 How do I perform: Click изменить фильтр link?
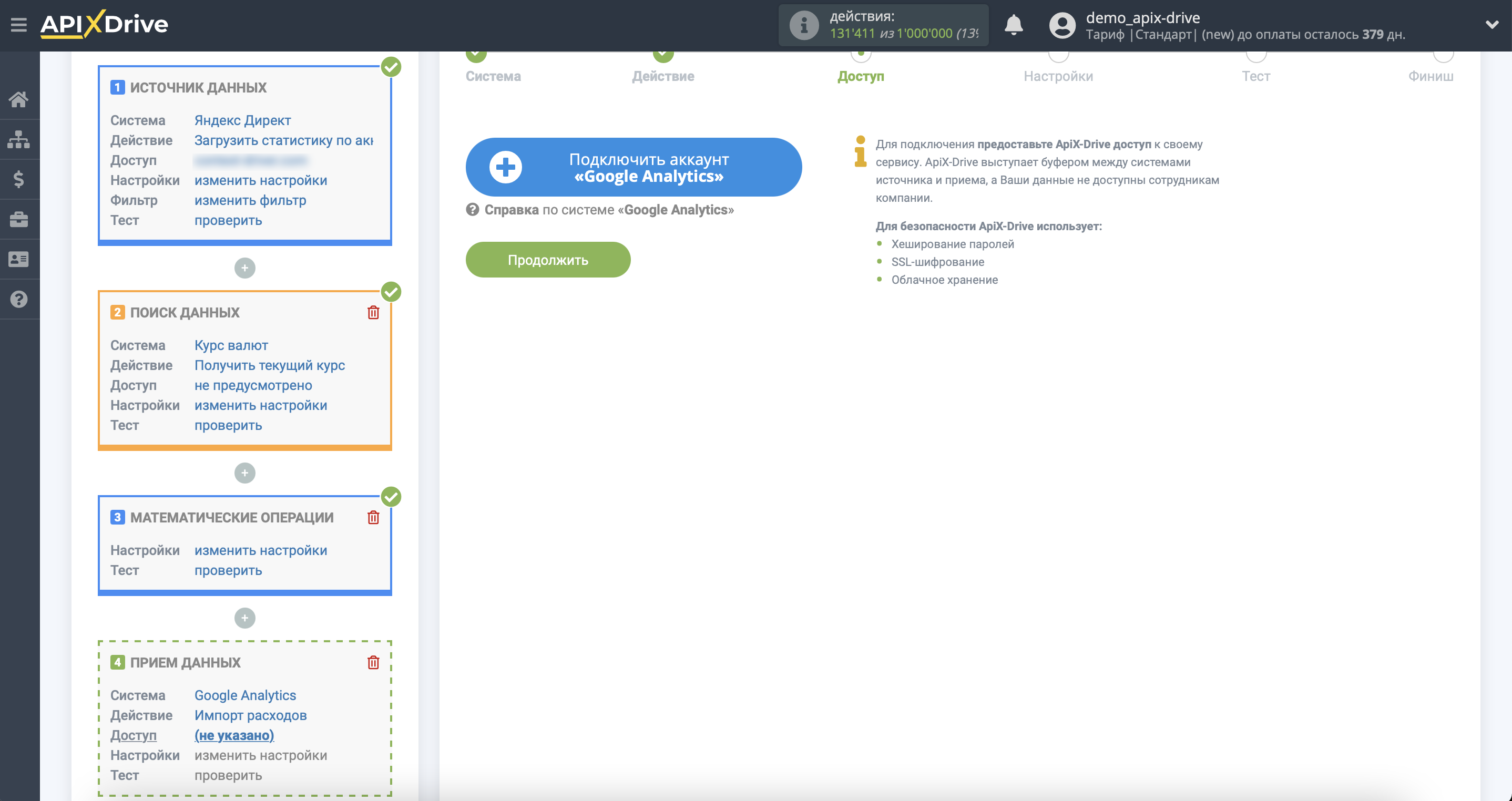(250, 200)
